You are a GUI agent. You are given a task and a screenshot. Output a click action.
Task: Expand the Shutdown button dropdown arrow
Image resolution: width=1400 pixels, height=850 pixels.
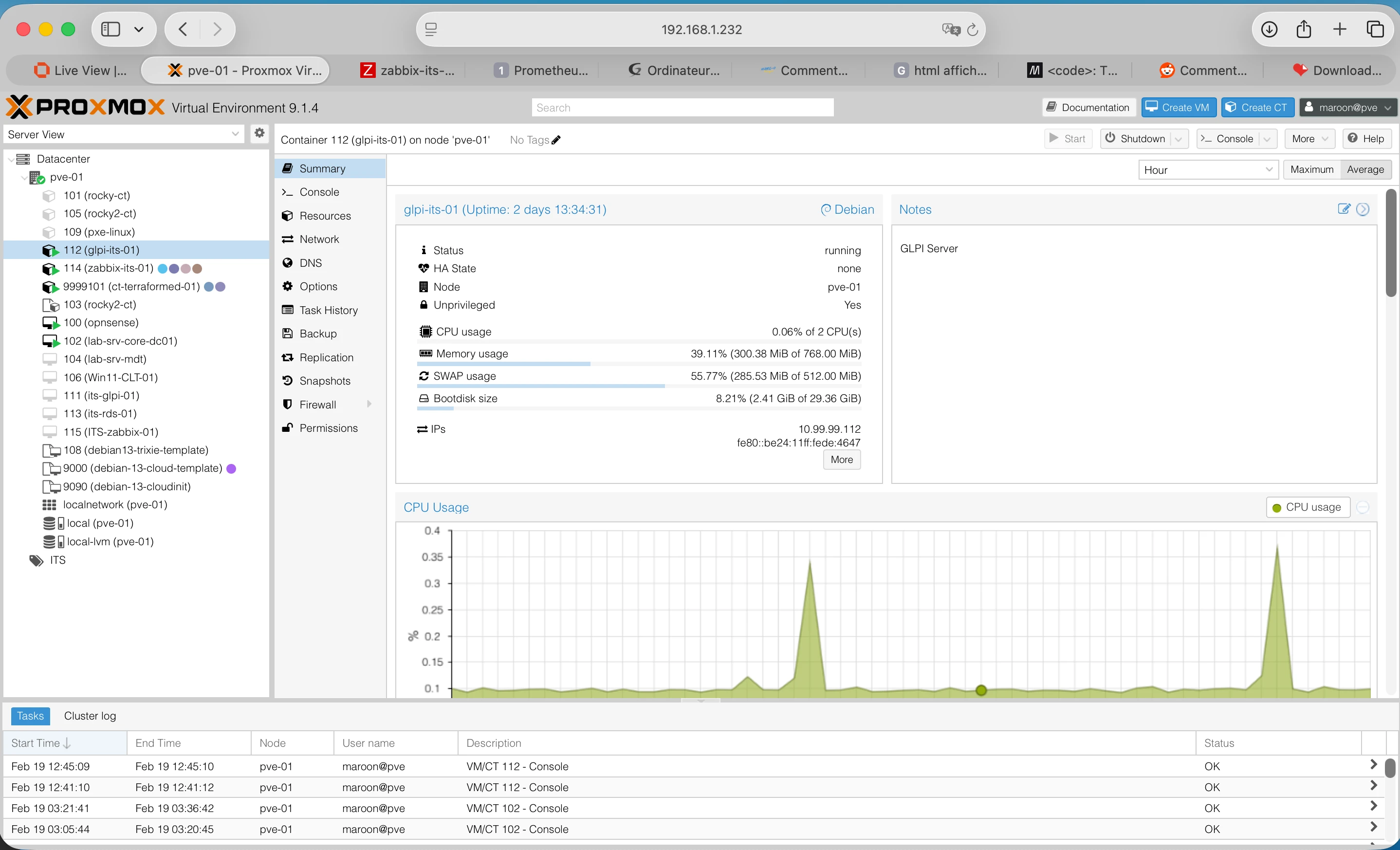pyautogui.click(x=1179, y=139)
